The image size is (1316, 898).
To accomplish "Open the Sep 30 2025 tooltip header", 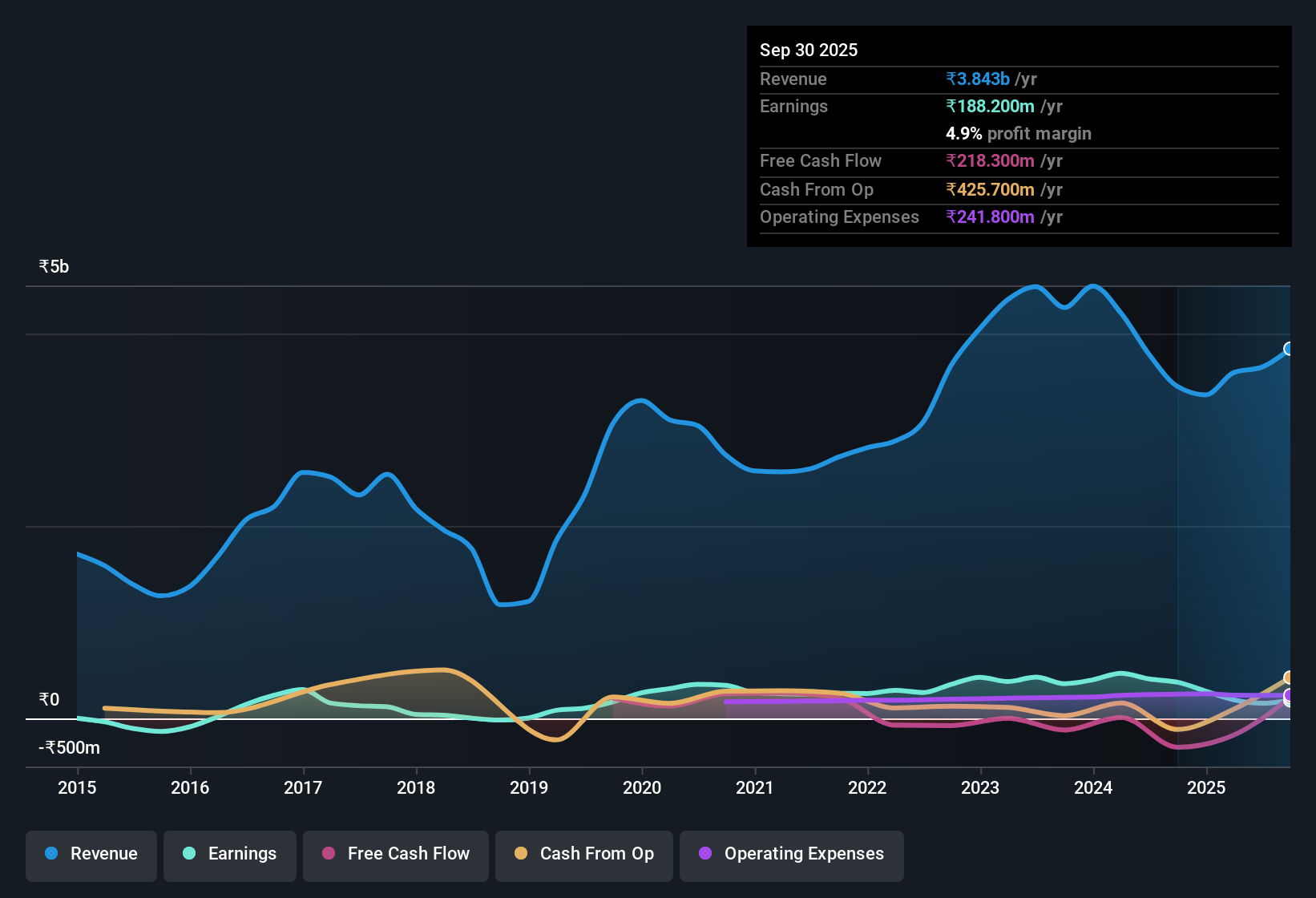I will click(809, 50).
